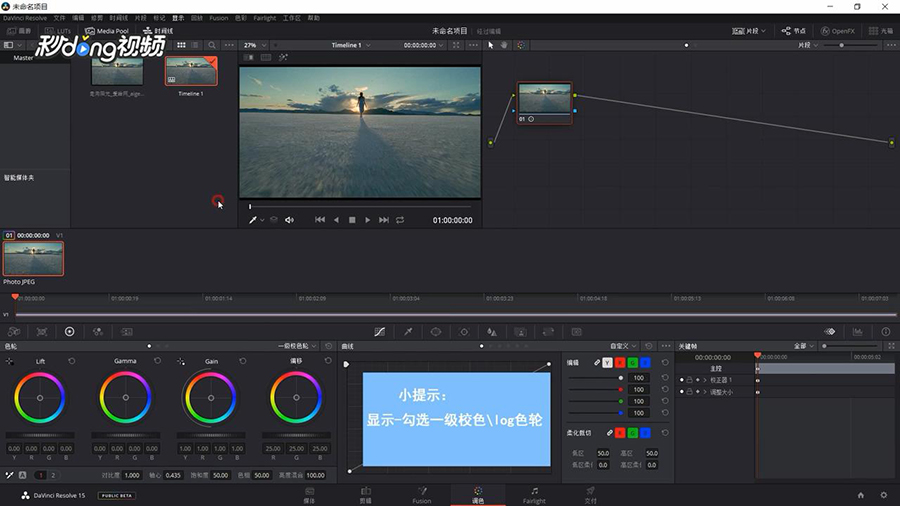Select the Timeline 1 thumbnail in media pool

(x=191, y=71)
